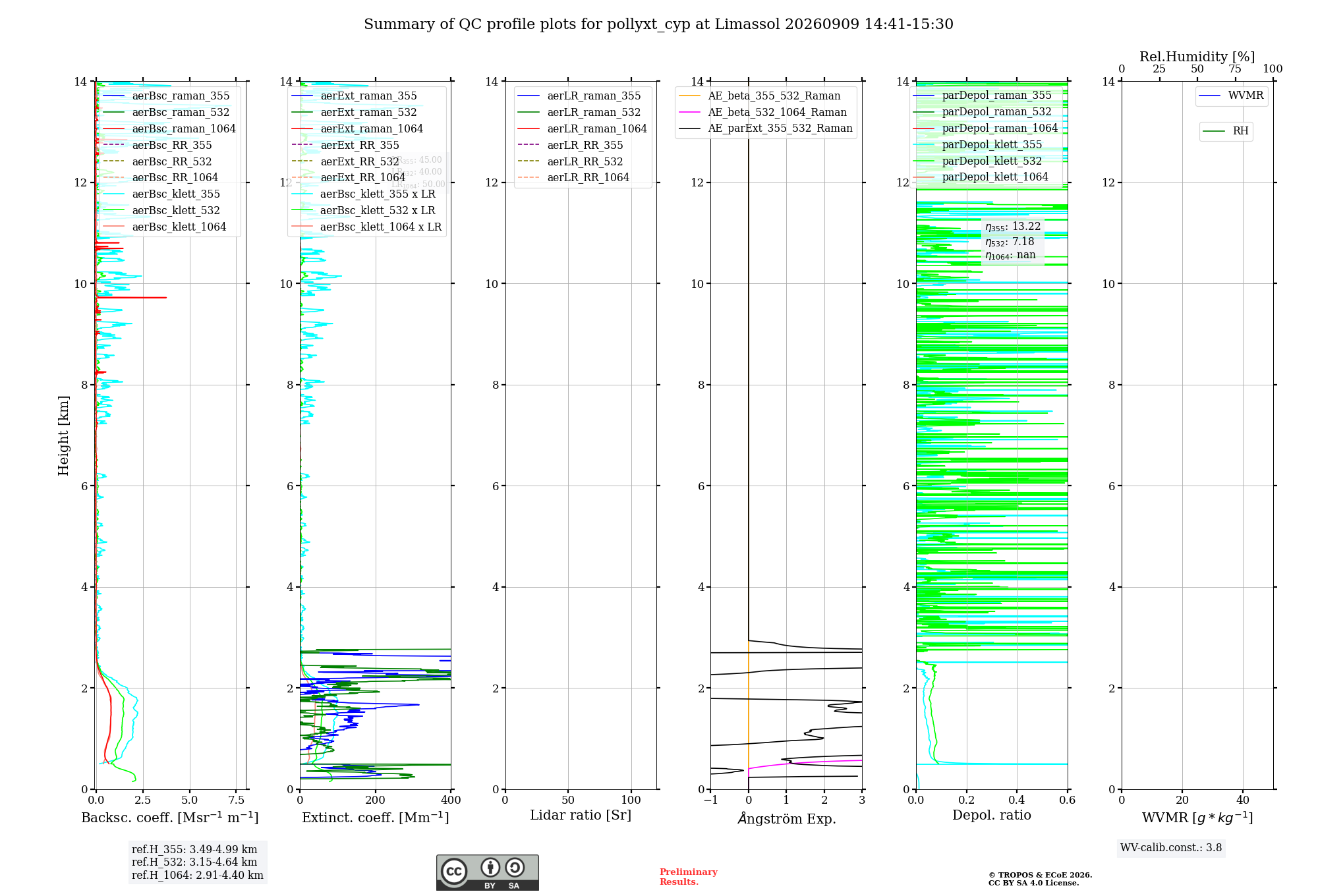Click the 400 tick on extinction axis
1318x896 pixels.
coord(451,800)
